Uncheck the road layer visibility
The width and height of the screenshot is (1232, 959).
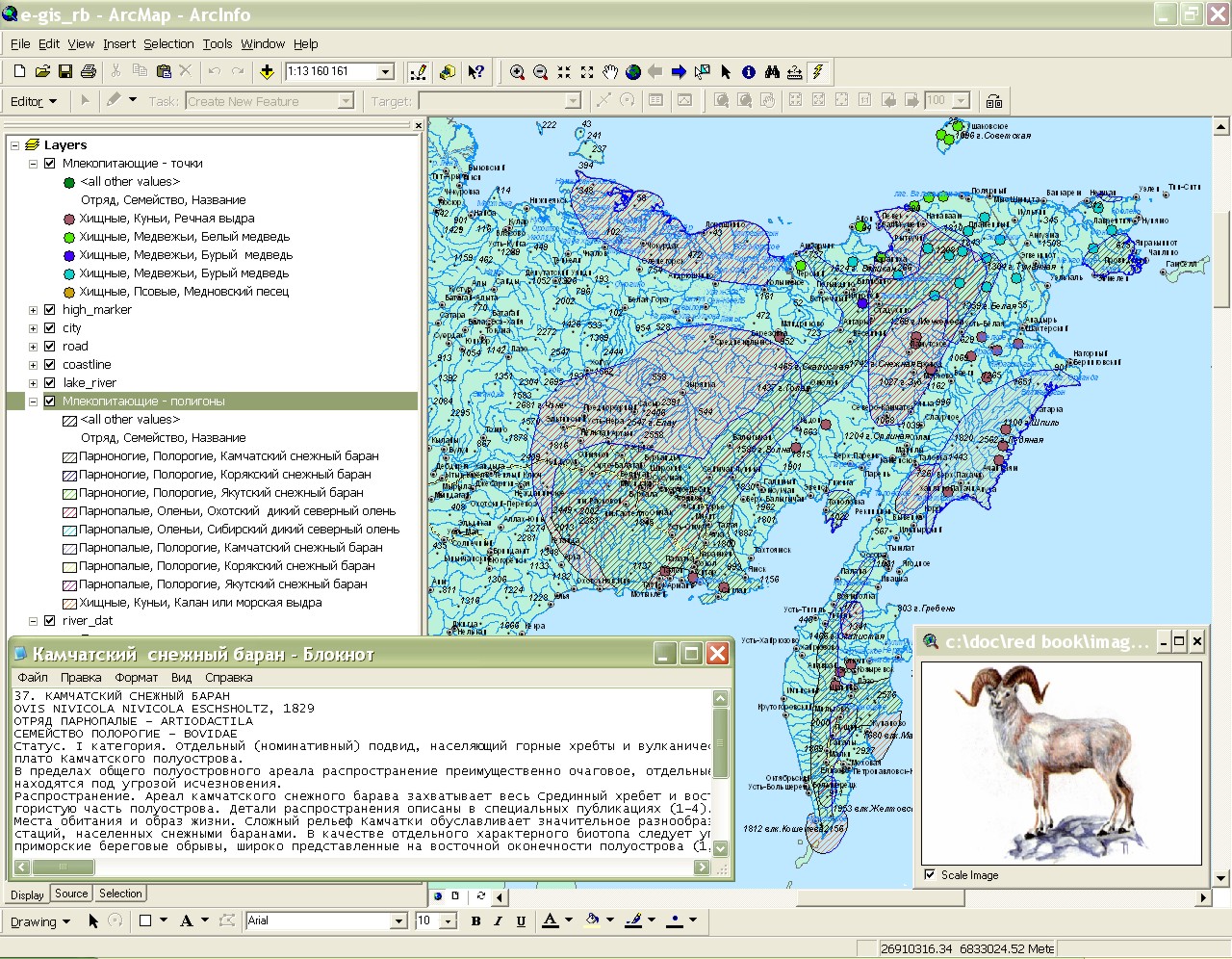50,347
